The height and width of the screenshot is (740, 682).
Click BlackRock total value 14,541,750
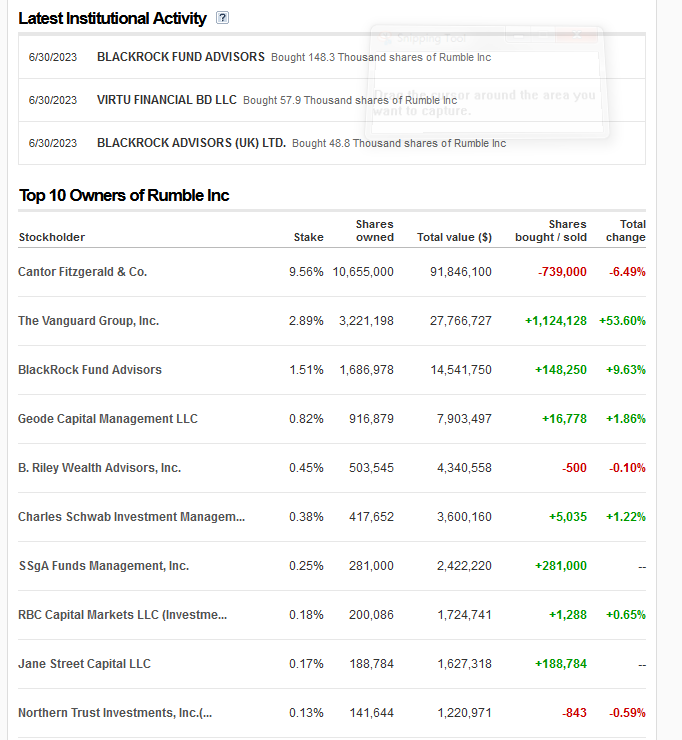point(461,370)
